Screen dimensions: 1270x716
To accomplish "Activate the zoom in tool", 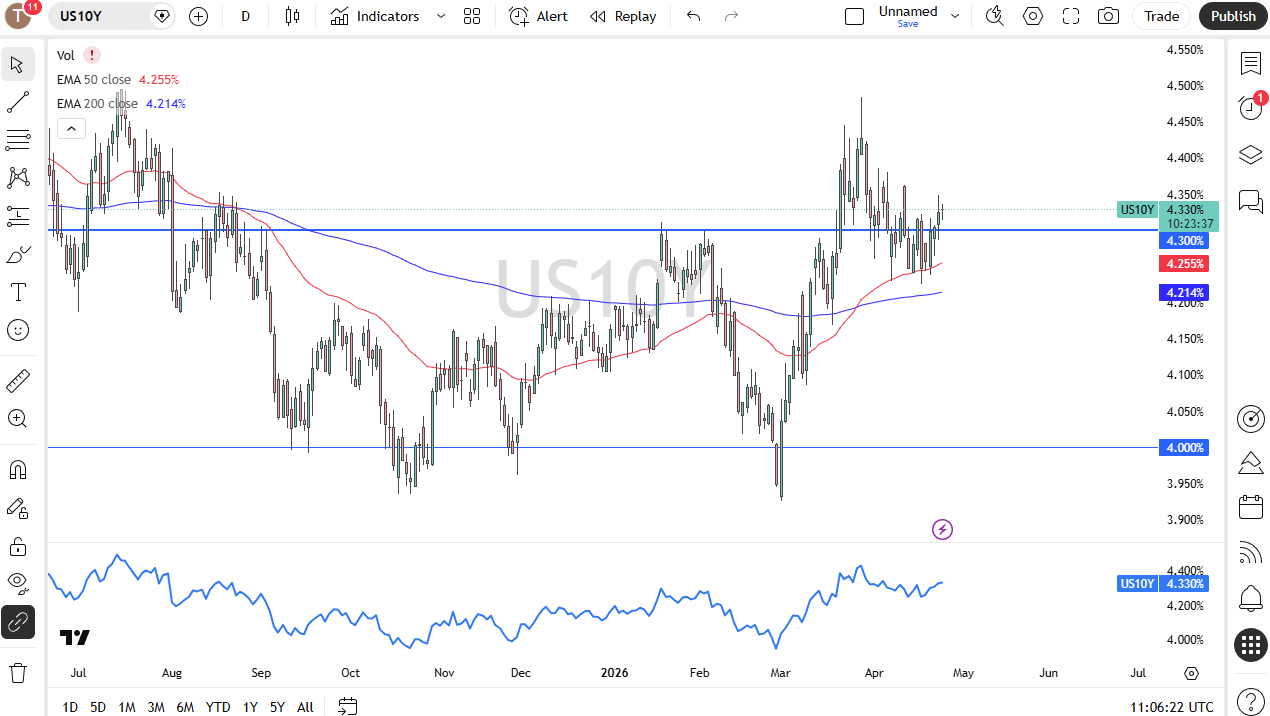I will click(18, 418).
